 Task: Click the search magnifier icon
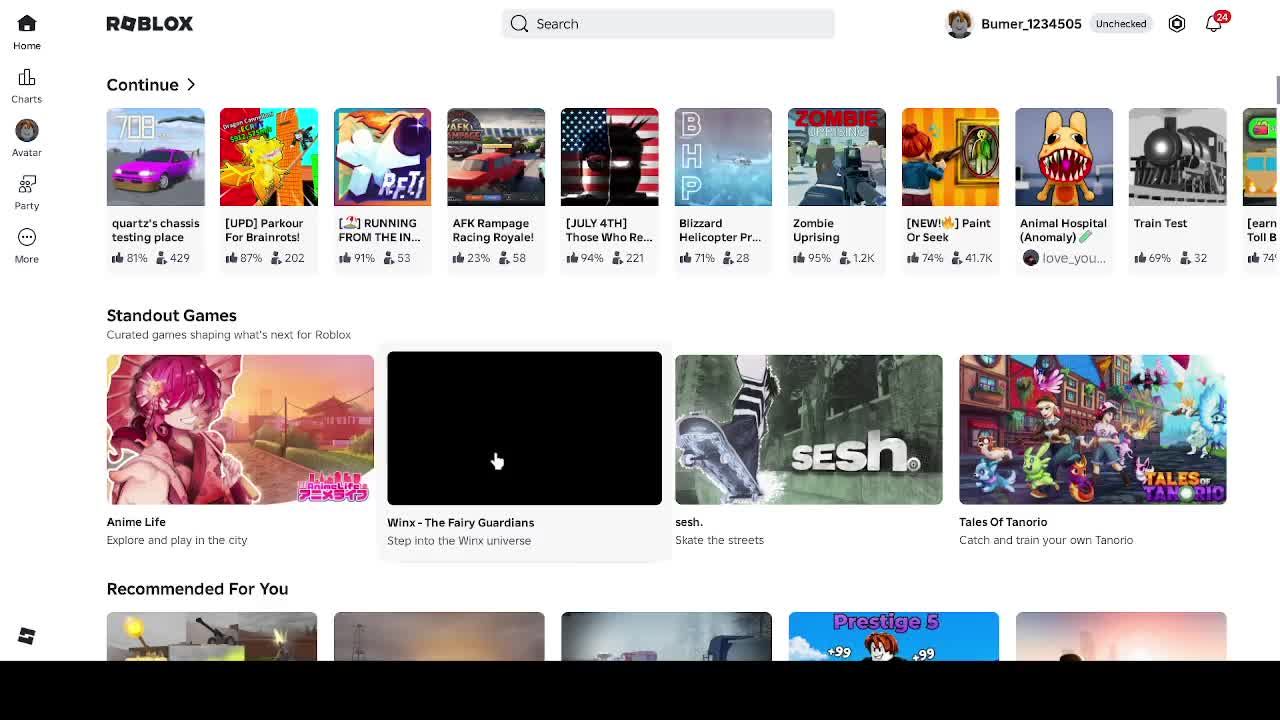(519, 24)
